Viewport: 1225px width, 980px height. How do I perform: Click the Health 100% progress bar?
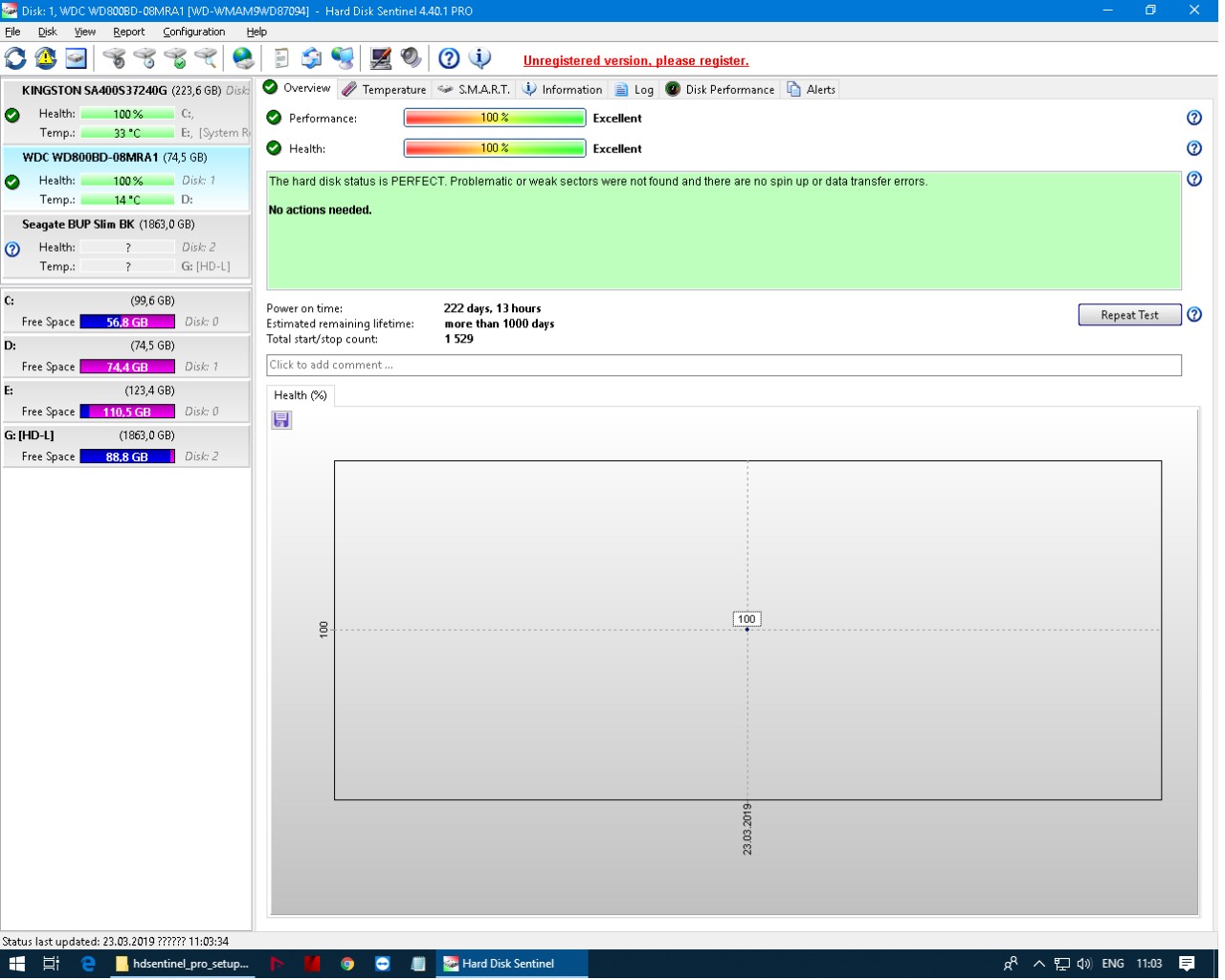click(494, 148)
